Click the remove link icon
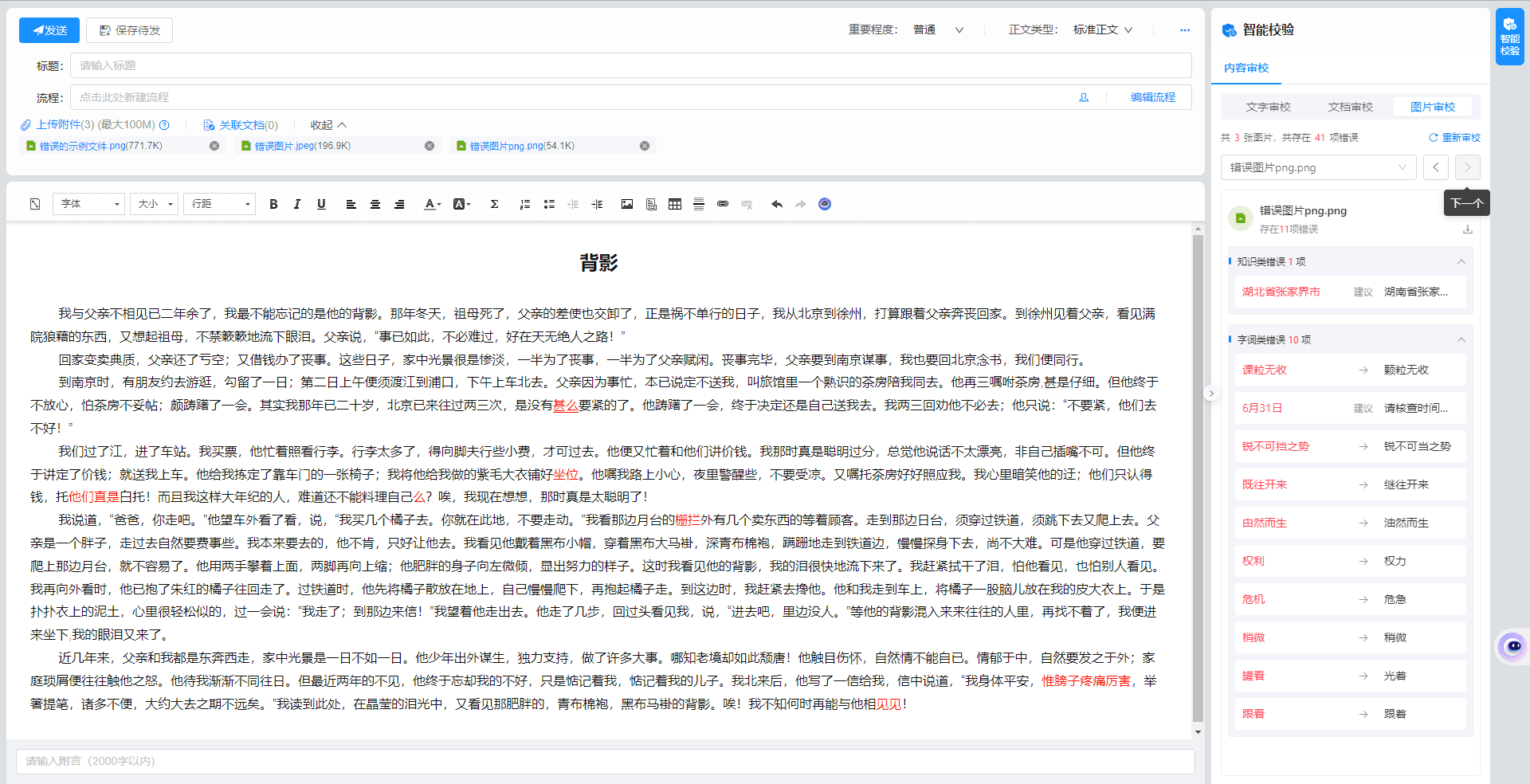This screenshot has width=1530, height=784. (x=747, y=204)
